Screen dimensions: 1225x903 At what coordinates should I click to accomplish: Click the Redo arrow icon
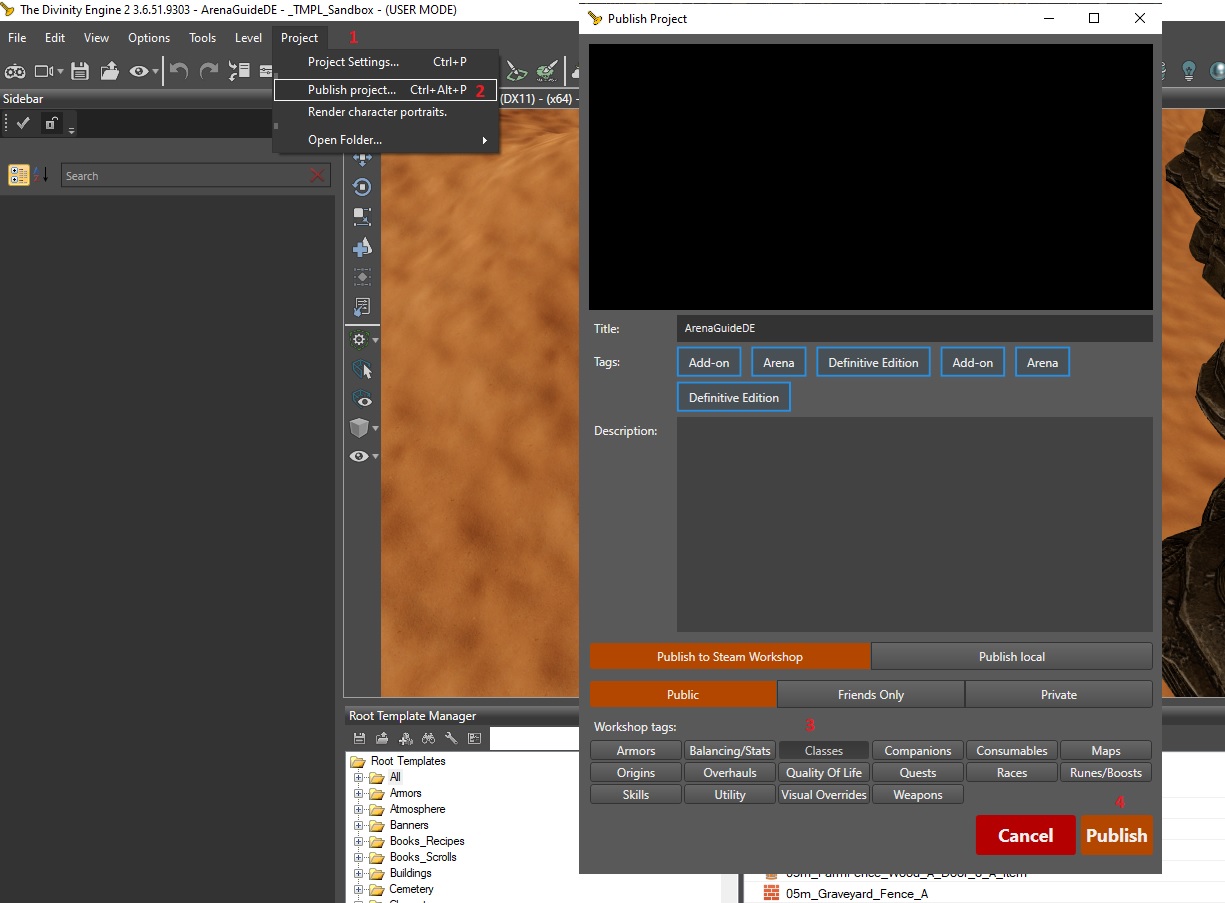point(209,71)
